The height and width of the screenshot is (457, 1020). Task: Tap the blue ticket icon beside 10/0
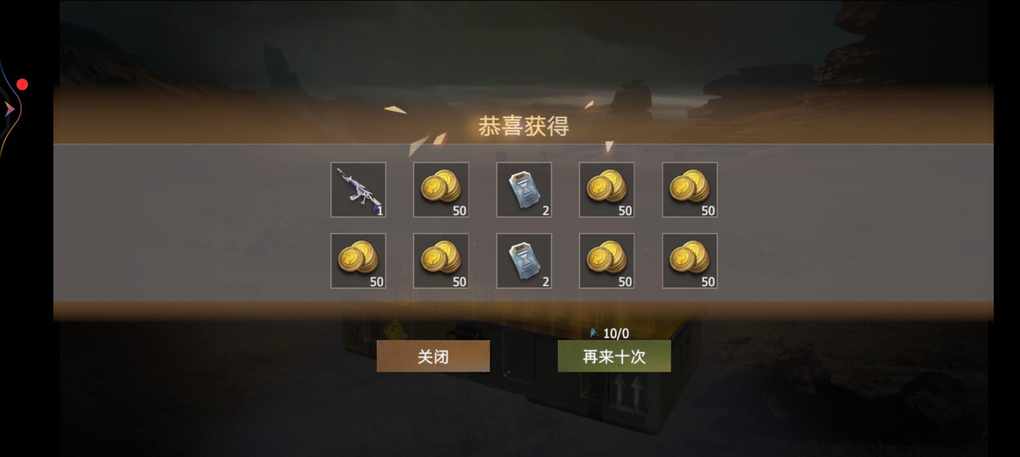tap(593, 333)
